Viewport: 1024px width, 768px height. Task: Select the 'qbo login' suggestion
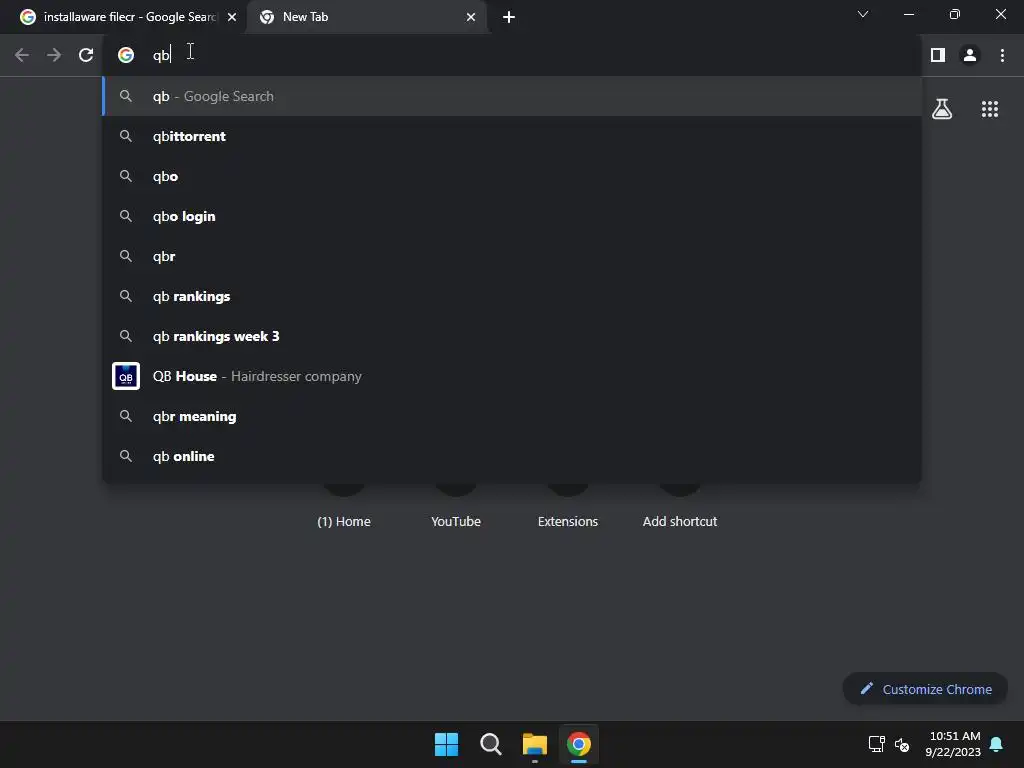(512, 216)
